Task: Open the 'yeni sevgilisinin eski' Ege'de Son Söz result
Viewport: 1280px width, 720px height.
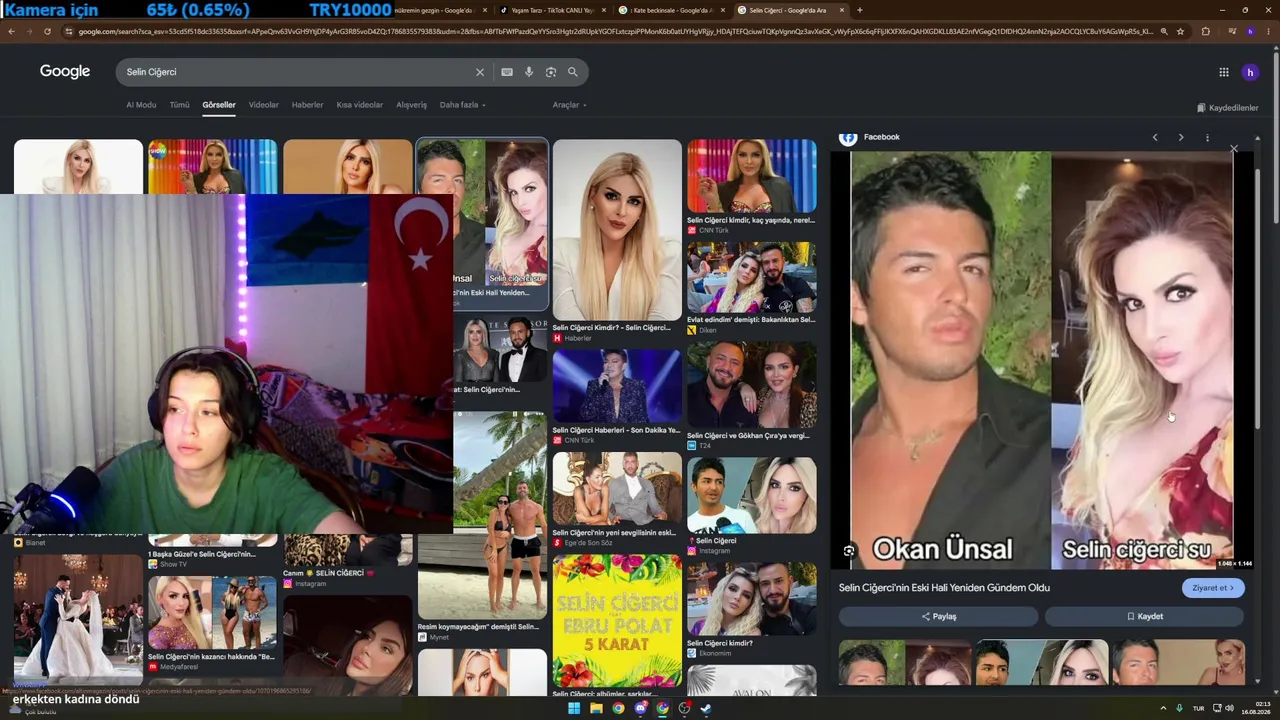Action: (x=617, y=499)
